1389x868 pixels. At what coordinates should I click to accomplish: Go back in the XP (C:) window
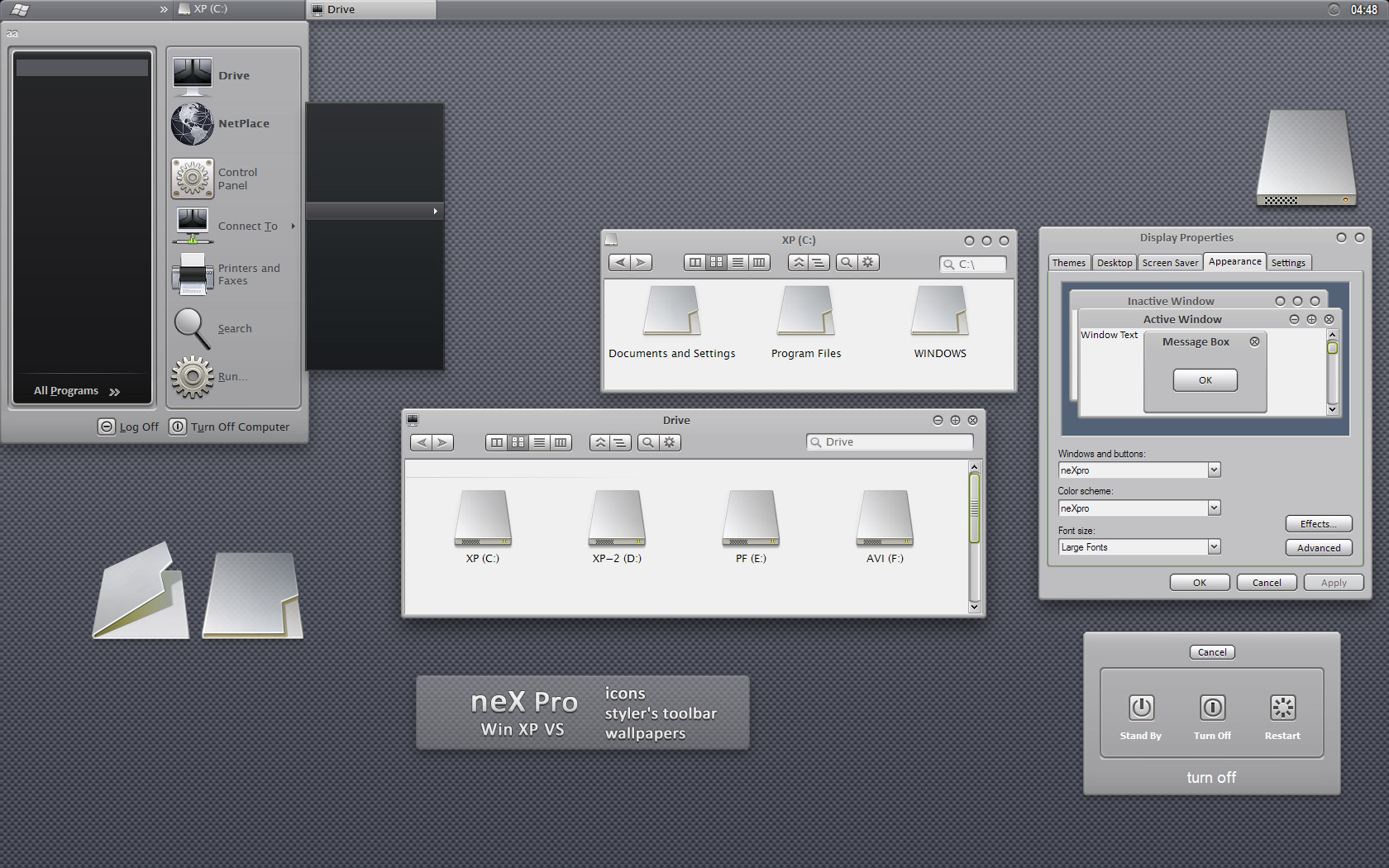pyautogui.click(x=620, y=262)
